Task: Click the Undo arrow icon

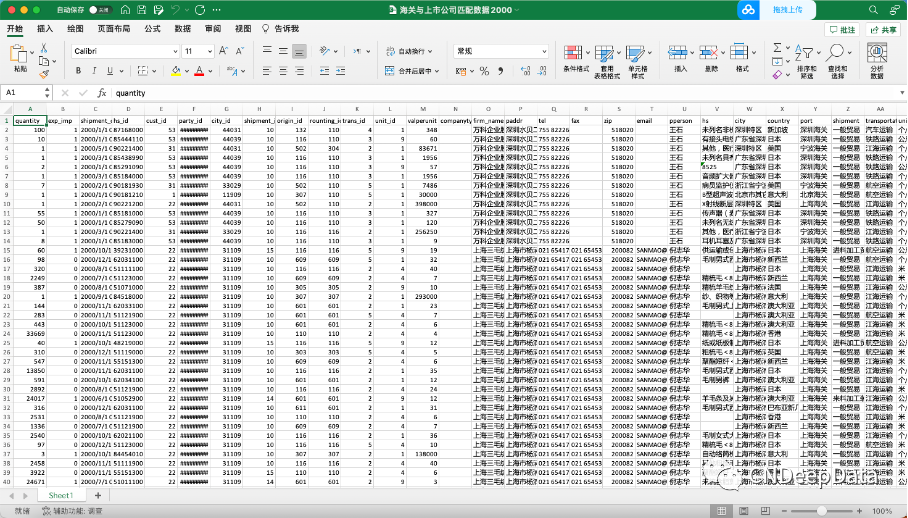Action: click(x=175, y=10)
